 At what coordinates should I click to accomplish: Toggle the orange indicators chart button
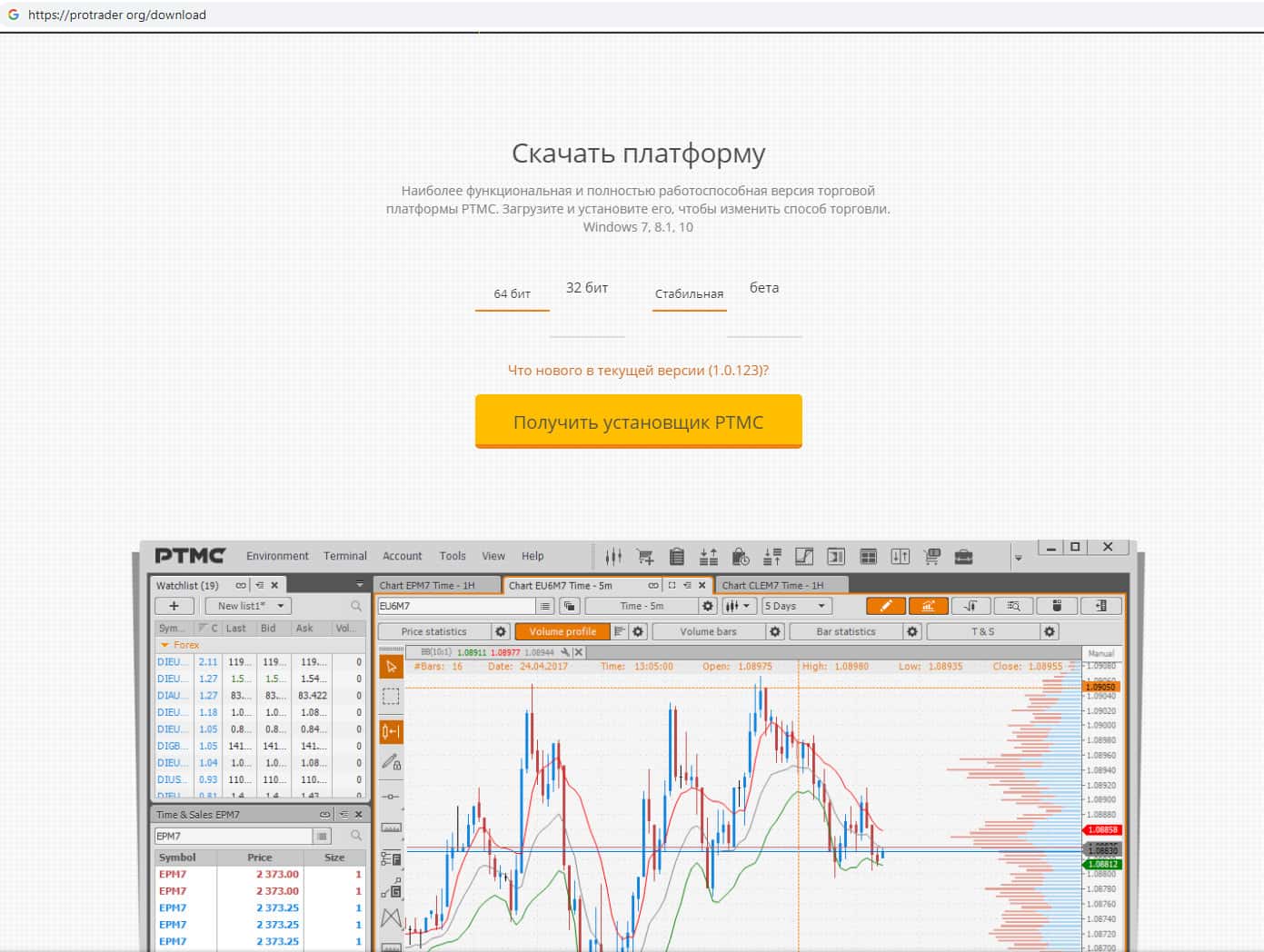coord(929,606)
